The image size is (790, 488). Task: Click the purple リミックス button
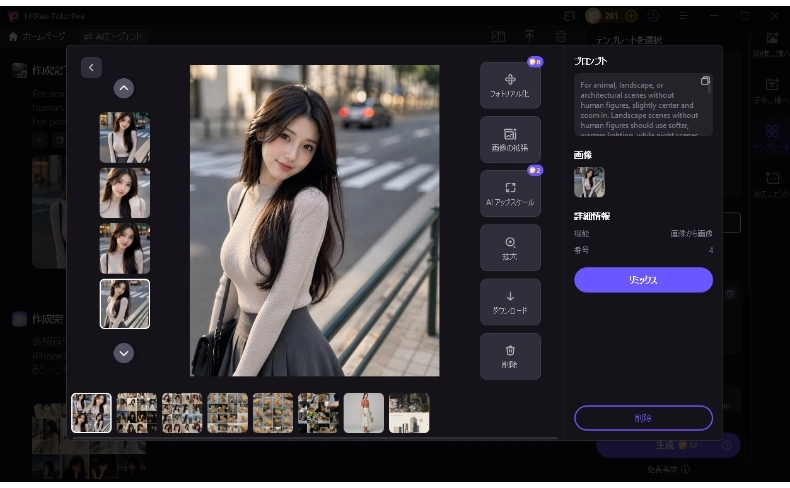(643, 280)
